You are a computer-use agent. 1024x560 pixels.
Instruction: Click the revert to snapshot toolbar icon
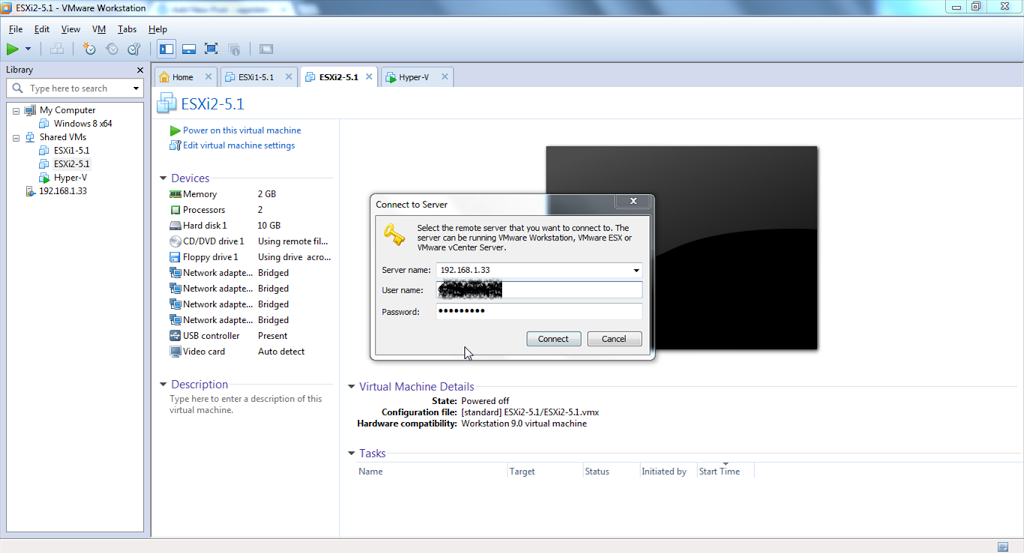(112, 49)
